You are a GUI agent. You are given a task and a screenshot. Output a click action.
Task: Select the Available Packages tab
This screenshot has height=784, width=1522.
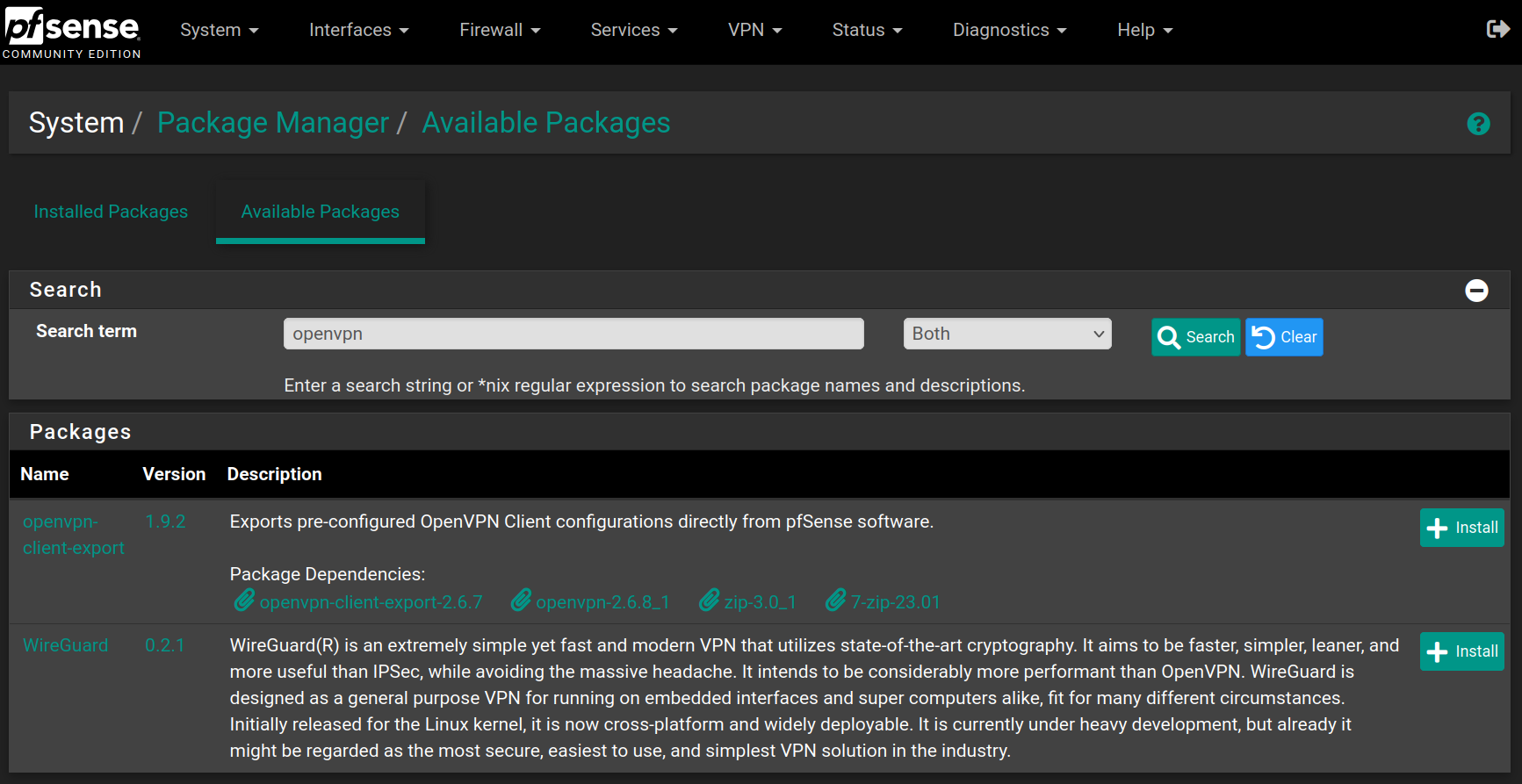321,212
